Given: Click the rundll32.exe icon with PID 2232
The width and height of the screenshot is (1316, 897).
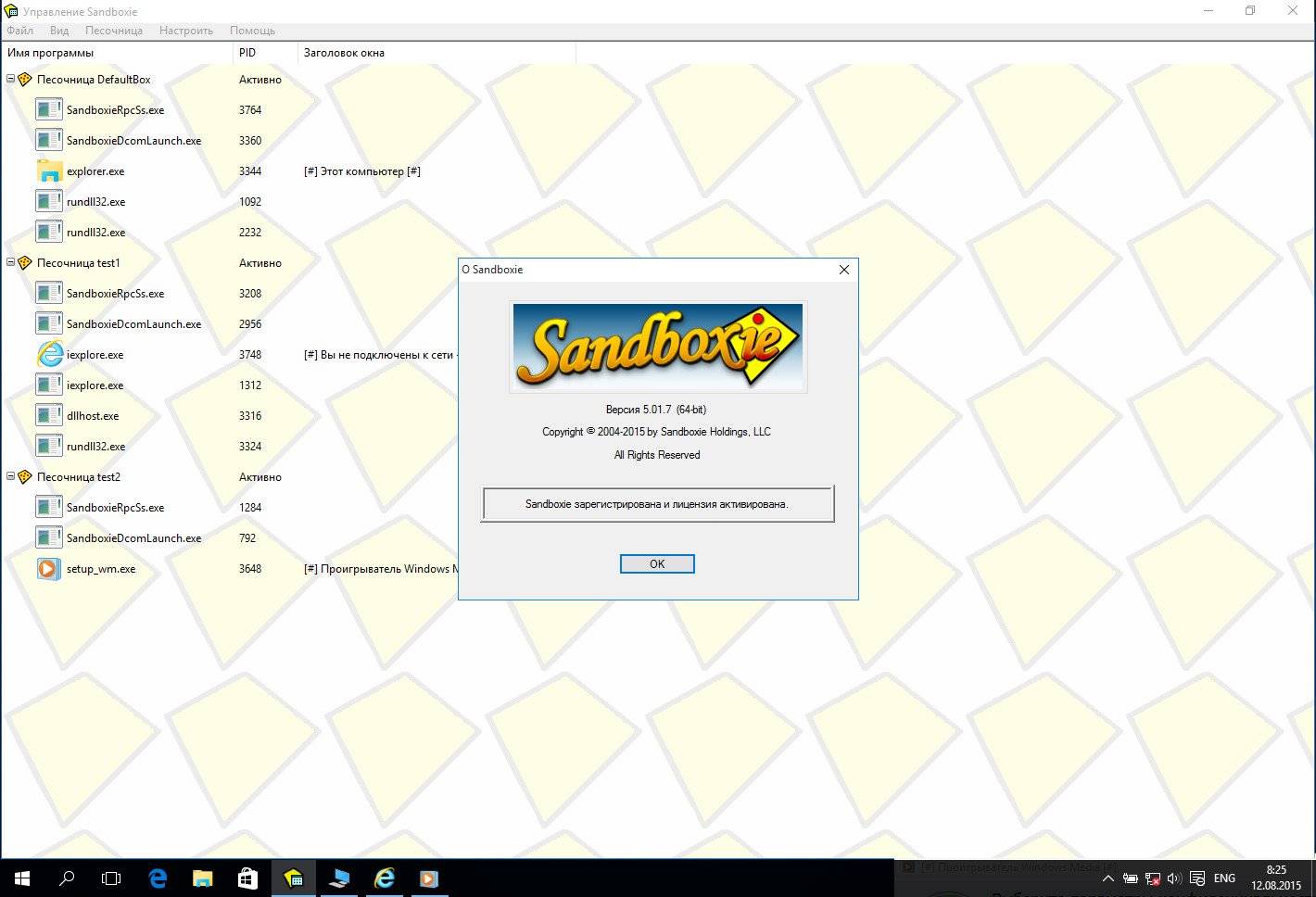Looking at the screenshot, I should pos(49,232).
